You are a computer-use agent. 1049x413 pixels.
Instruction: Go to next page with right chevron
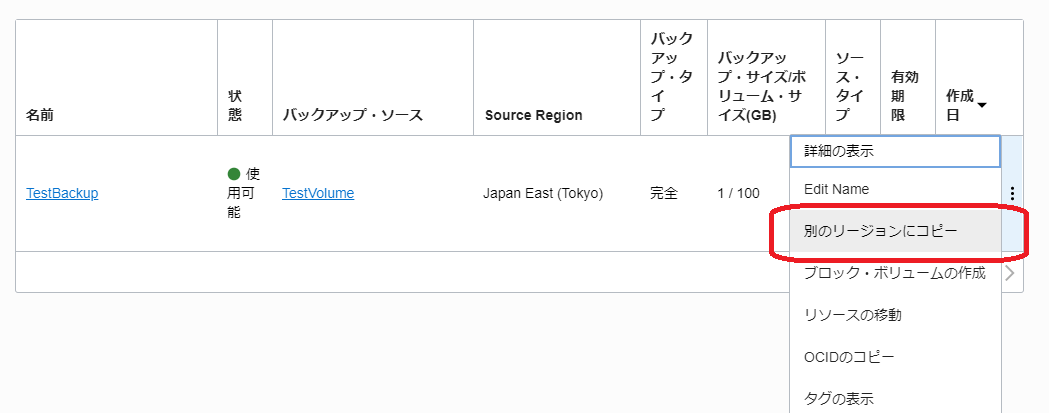click(1010, 273)
